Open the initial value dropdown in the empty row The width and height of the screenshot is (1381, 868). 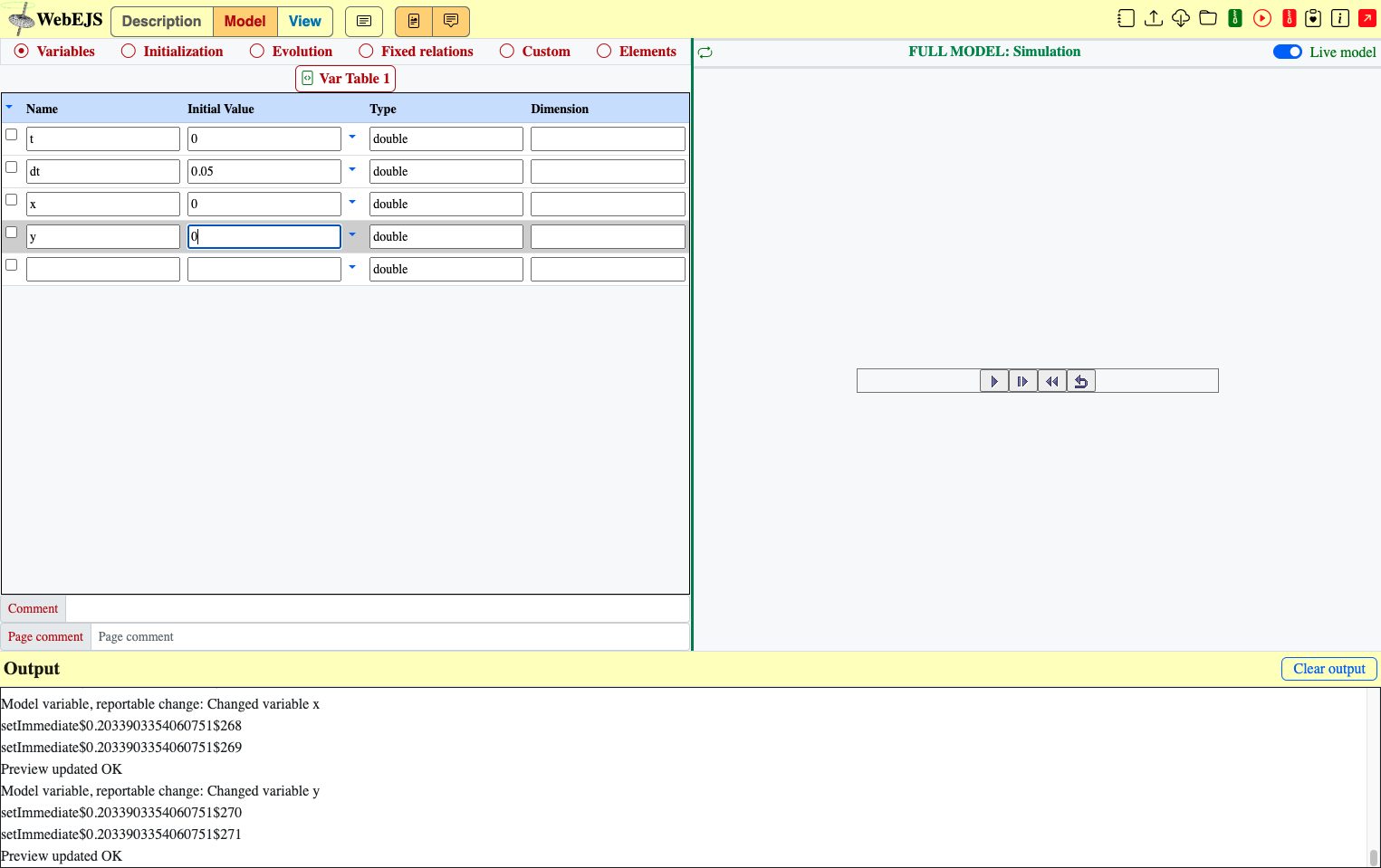[x=352, y=267]
